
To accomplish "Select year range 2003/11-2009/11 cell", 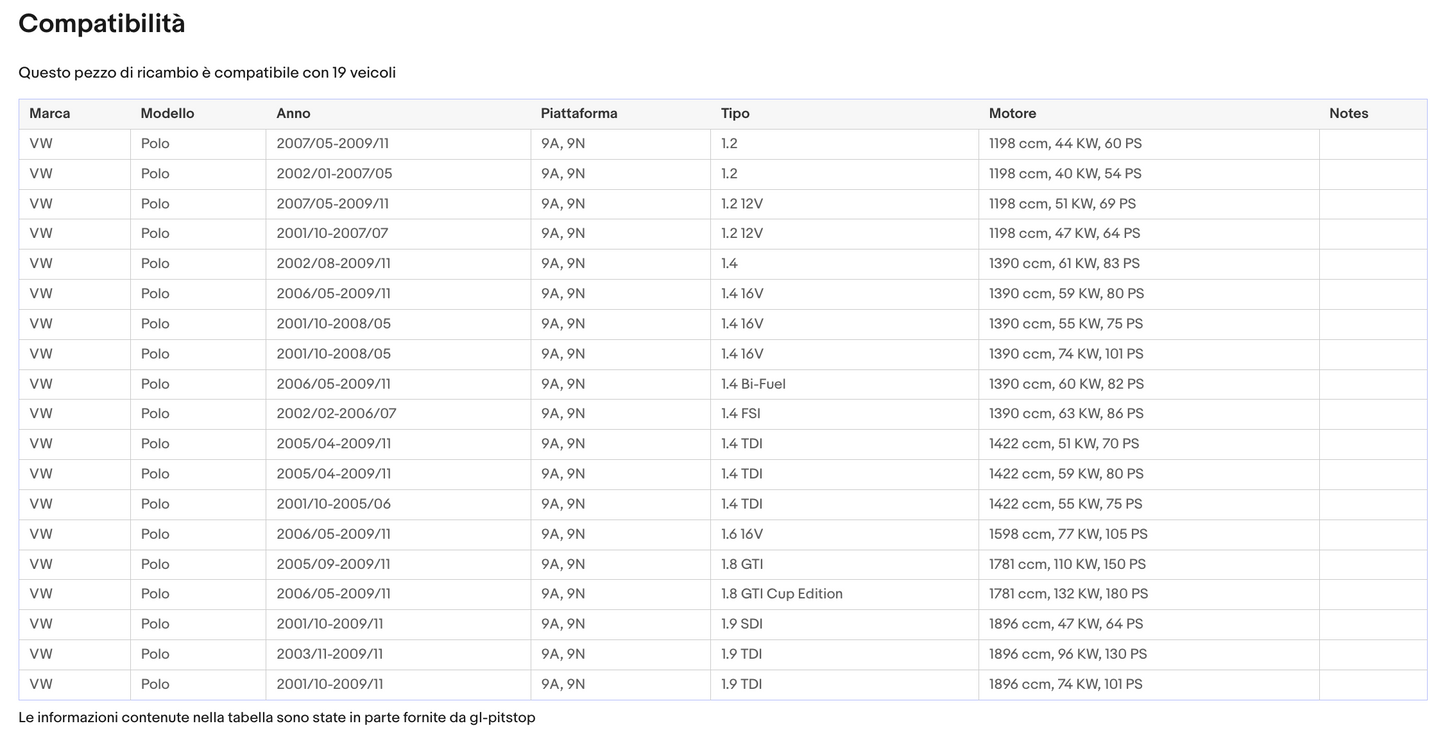I will (329, 654).
